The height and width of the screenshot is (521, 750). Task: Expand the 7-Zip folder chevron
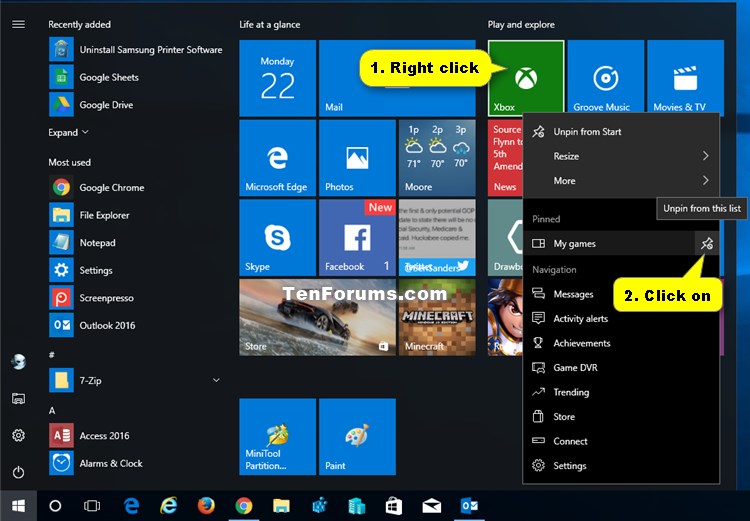click(x=216, y=380)
